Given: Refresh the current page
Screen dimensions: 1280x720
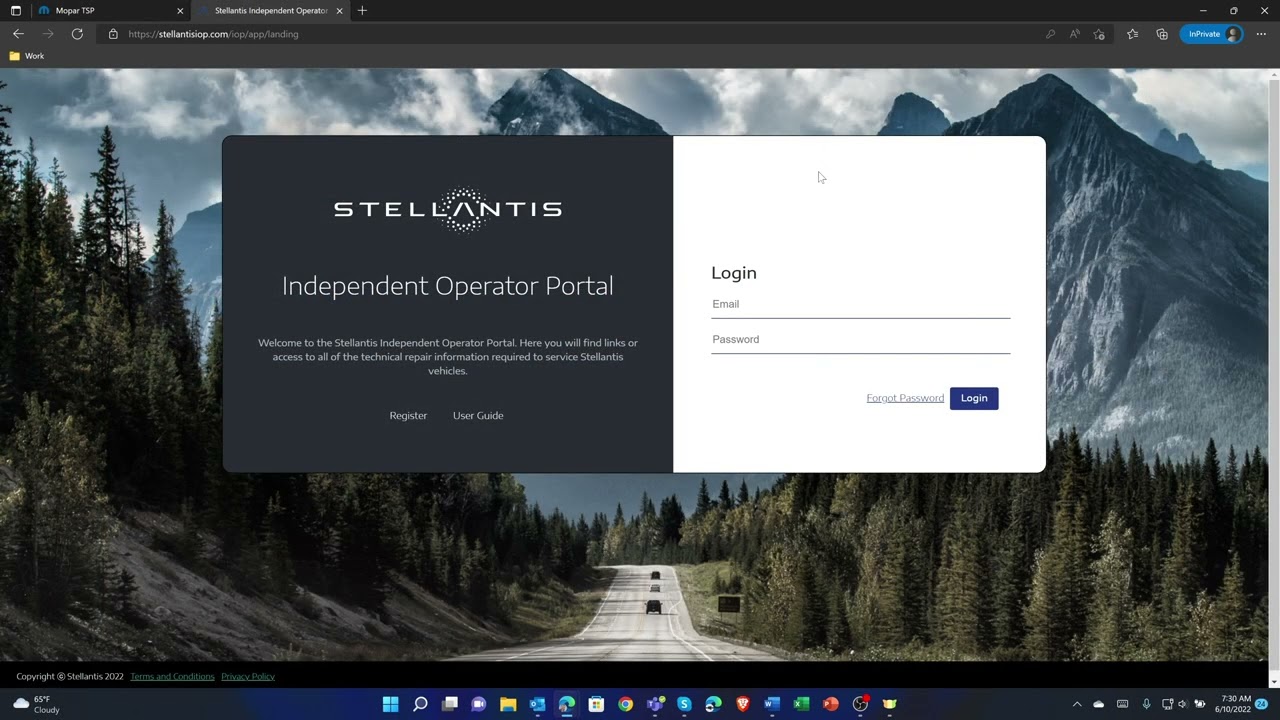Looking at the screenshot, I should [x=77, y=34].
